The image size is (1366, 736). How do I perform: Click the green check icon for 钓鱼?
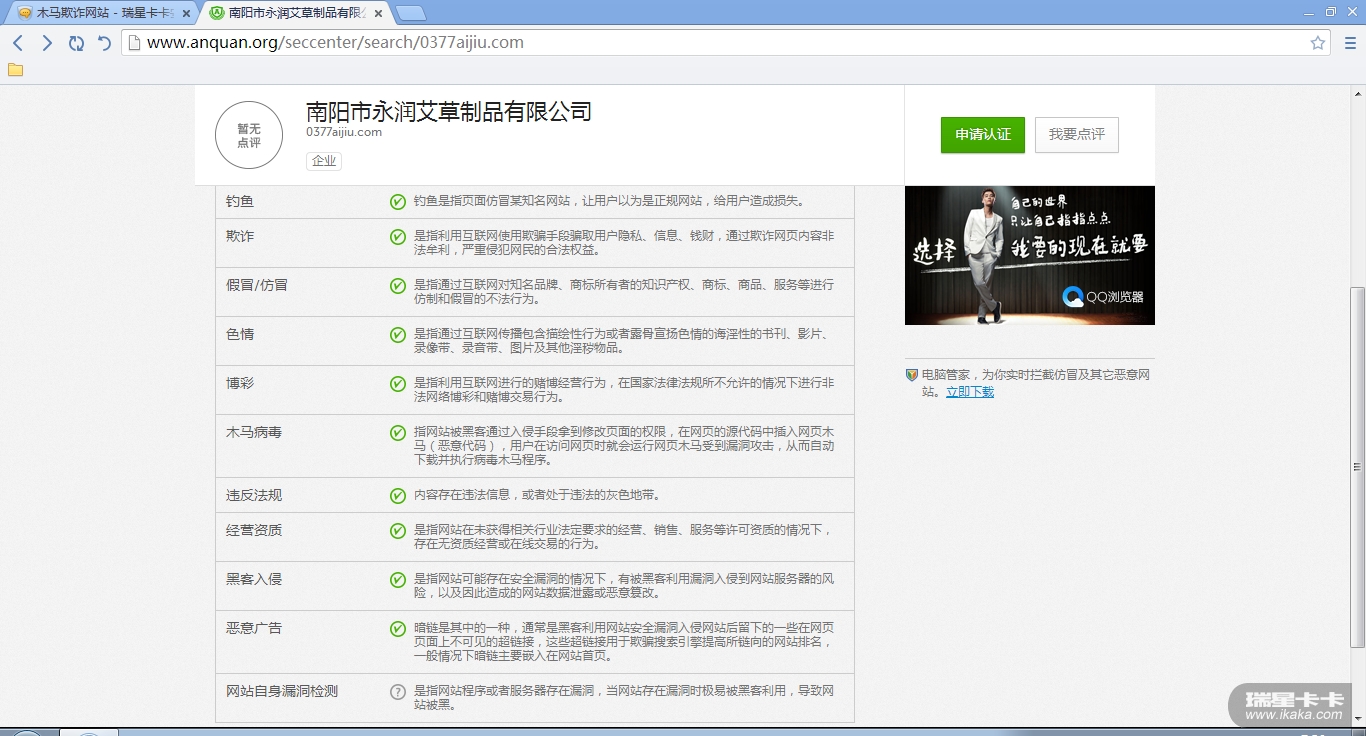(398, 202)
